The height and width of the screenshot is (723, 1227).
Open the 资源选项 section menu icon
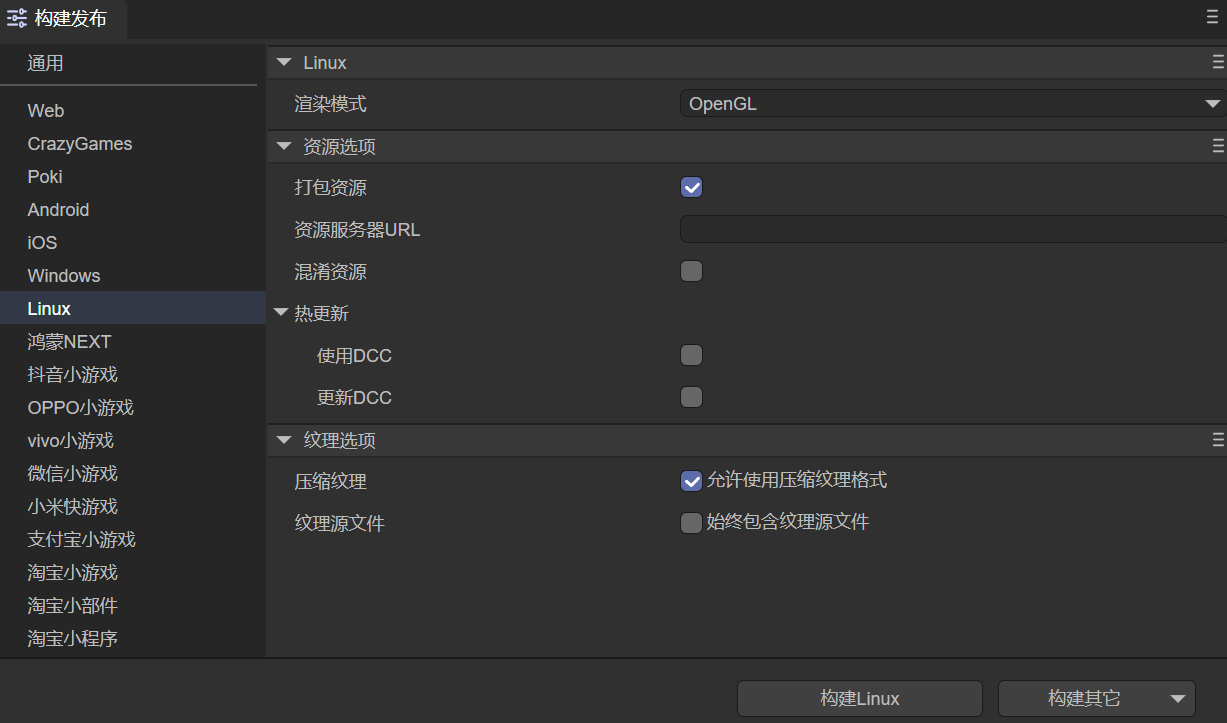(x=1217, y=147)
